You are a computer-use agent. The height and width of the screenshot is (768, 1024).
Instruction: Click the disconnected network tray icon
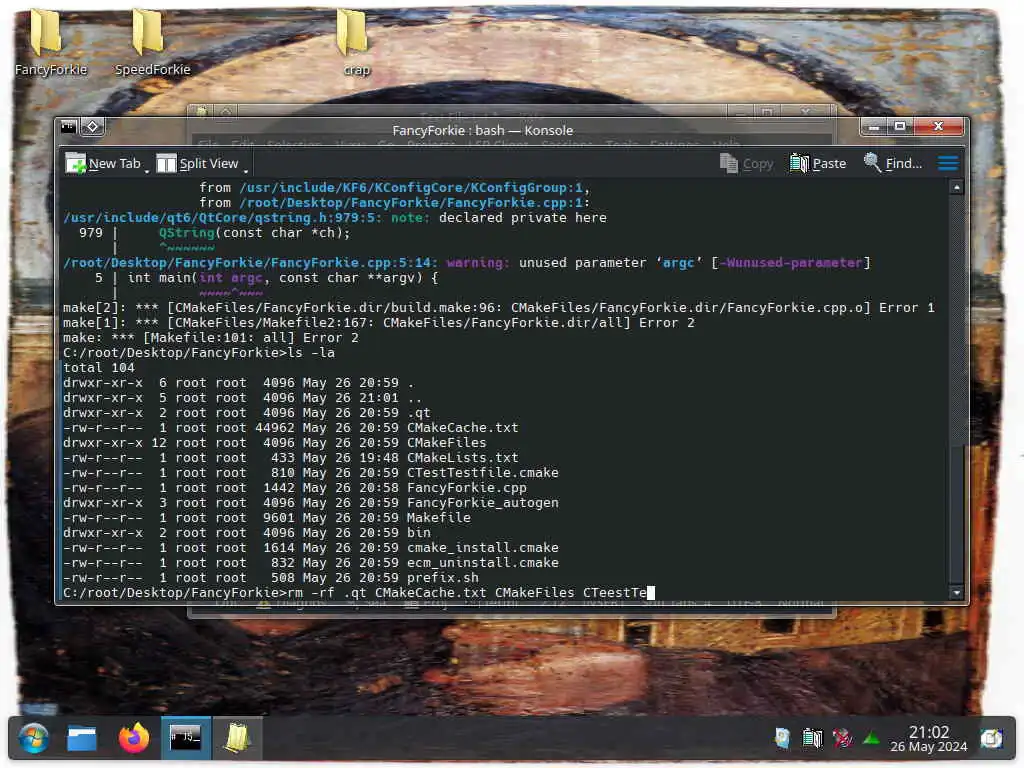842,739
